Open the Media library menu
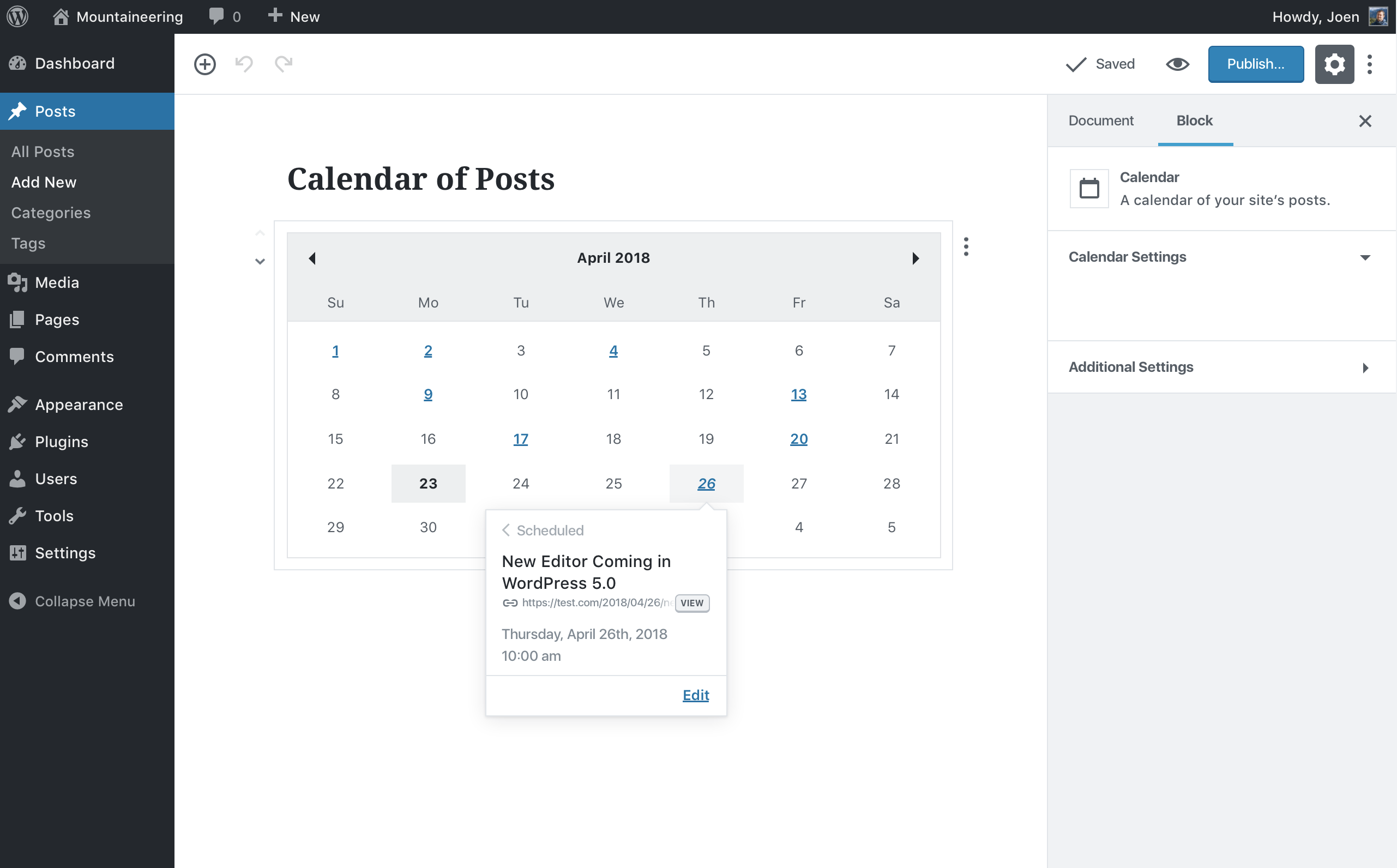Screen dimensions: 1397x868 coord(87,282)
